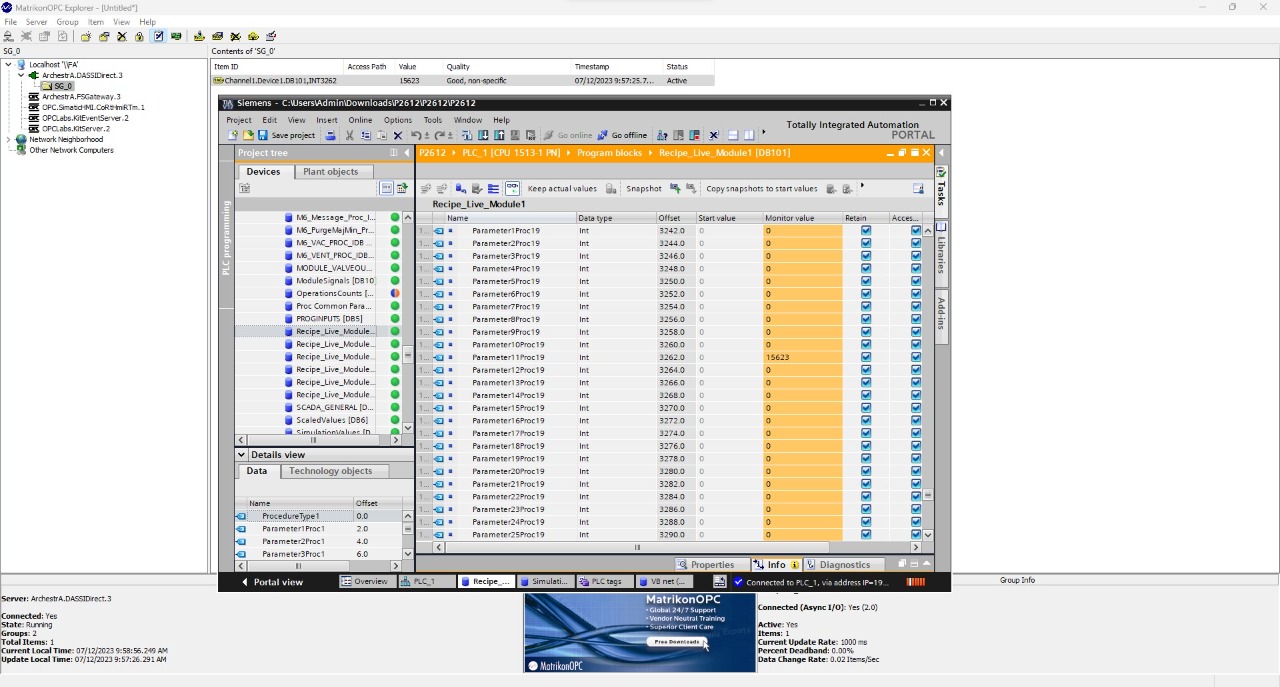The image size is (1280, 687).
Task: Click the cut scissors icon in TIA toolbar
Action: click(x=350, y=135)
